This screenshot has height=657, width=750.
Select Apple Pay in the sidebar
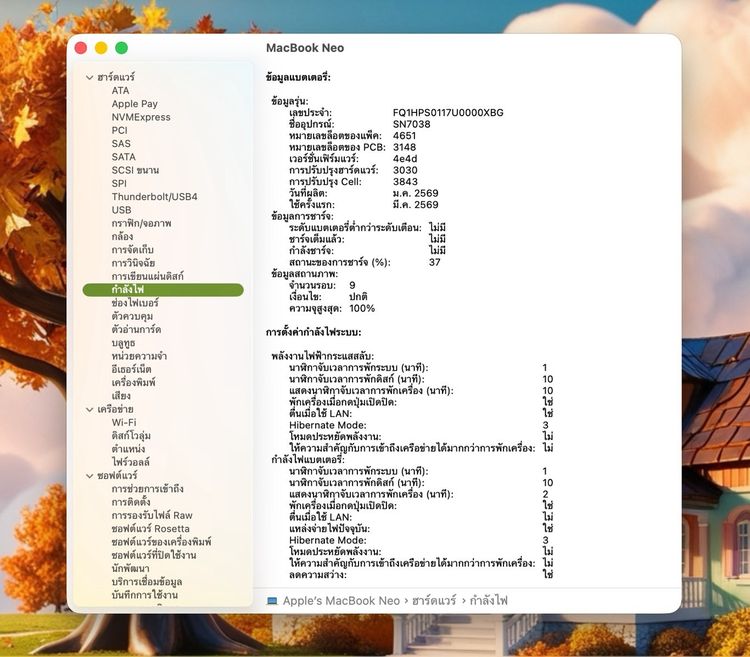point(134,104)
